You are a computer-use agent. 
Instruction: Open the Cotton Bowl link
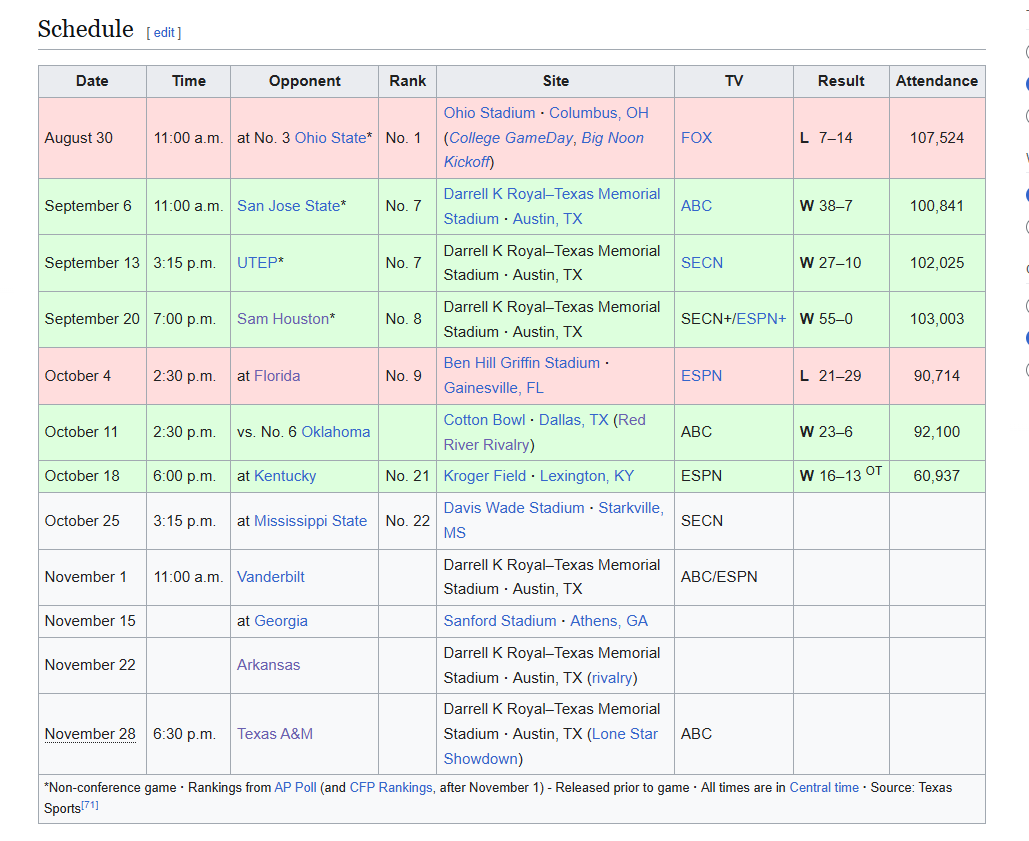484,420
